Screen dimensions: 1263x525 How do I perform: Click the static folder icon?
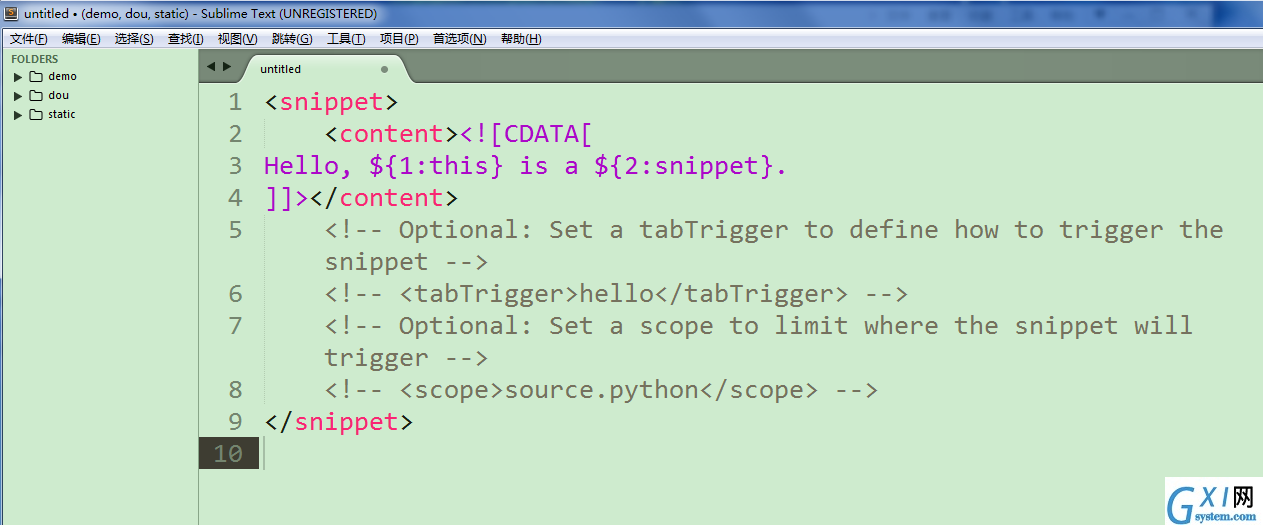coord(36,114)
